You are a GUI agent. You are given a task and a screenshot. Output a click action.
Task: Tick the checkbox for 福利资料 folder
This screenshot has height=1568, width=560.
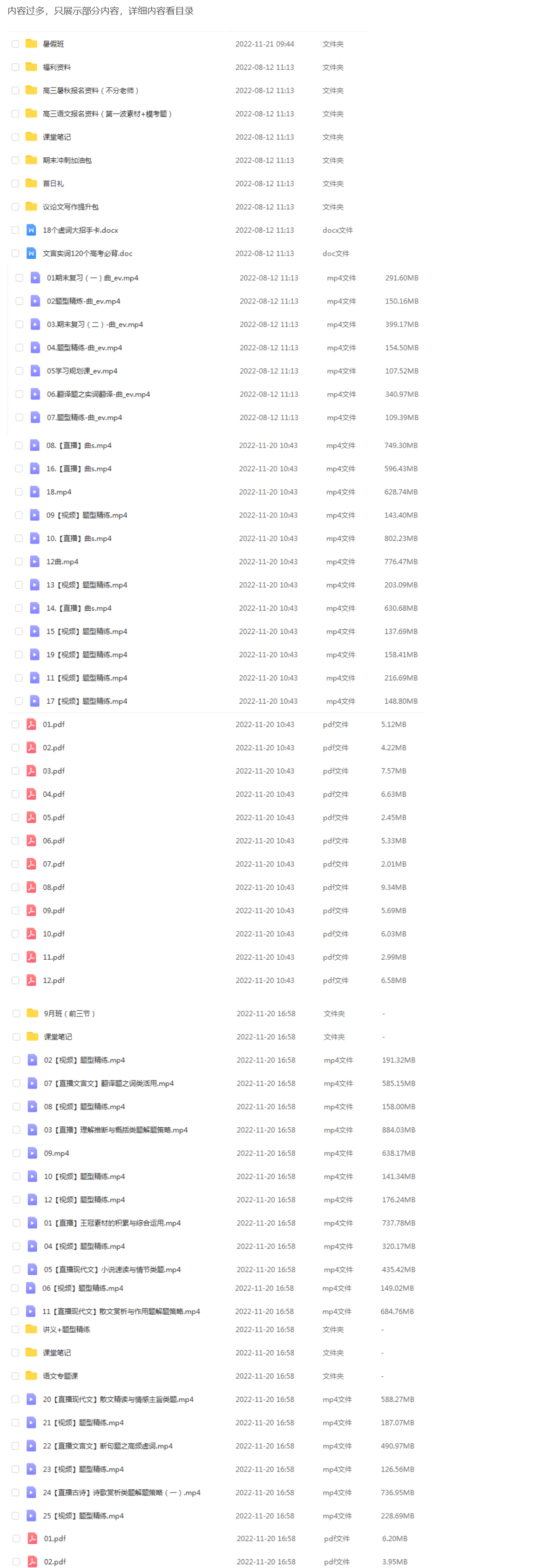[x=15, y=67]
